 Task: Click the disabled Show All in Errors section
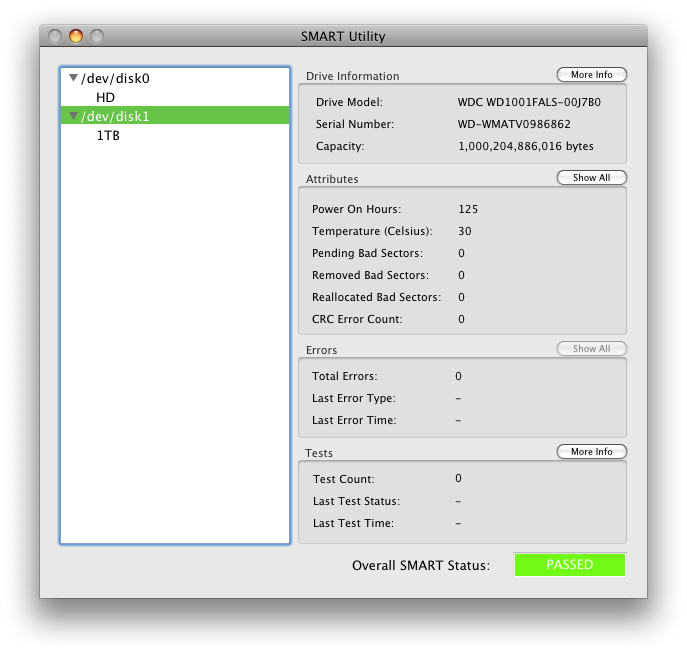(591, 348)
